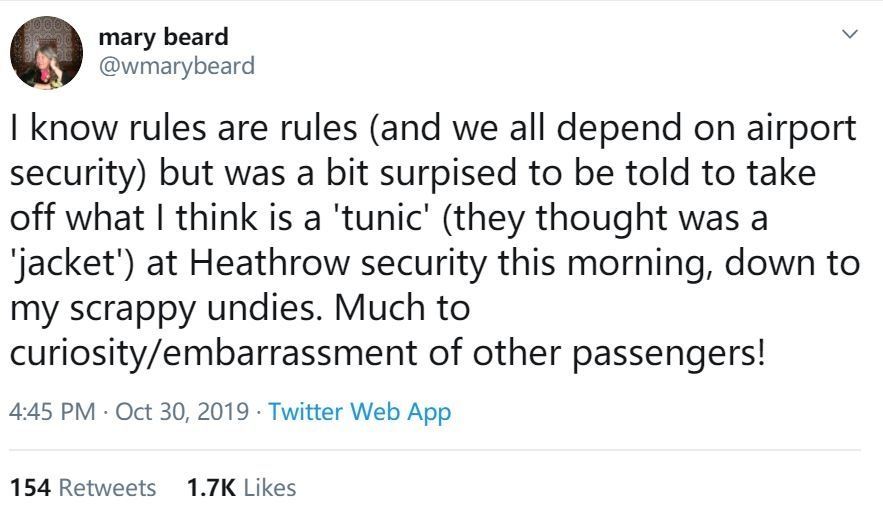Click the @wmarybeard handle
883x520 pixels.
point(177,66)
